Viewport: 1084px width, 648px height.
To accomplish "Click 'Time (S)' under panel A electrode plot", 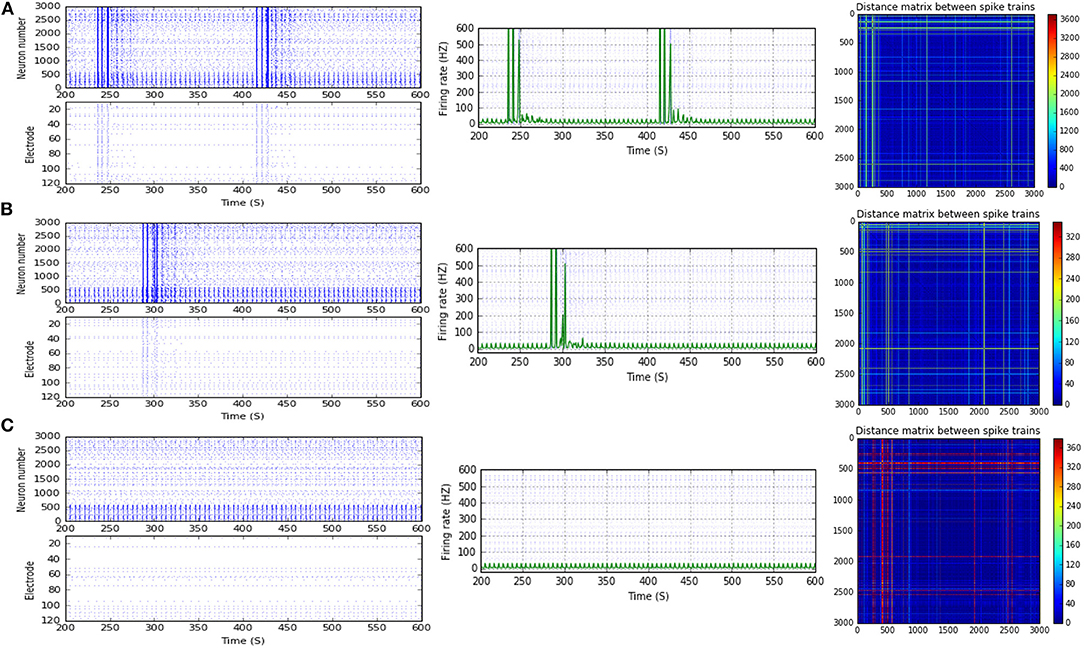I will (x=243, y=203).
